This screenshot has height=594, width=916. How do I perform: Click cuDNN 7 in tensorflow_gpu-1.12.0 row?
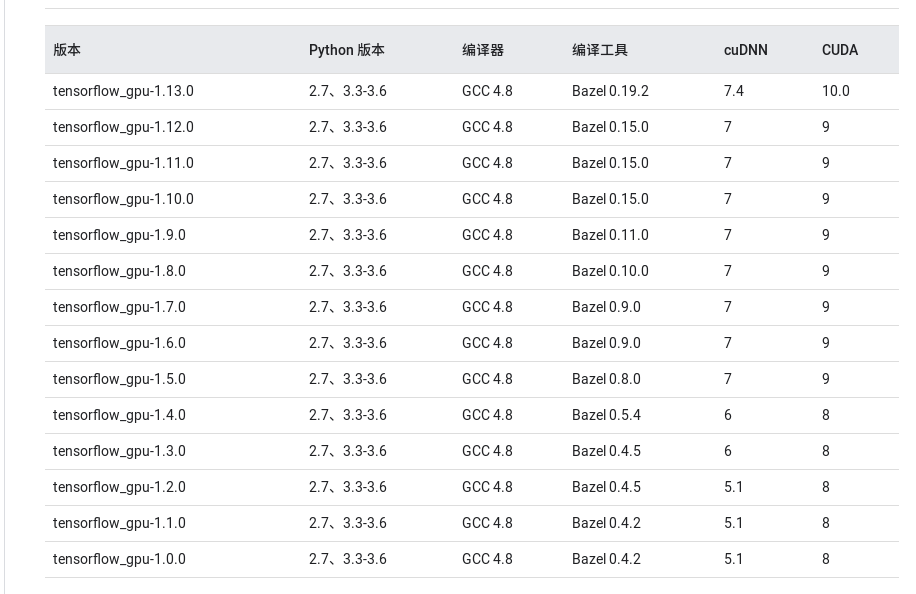728,127
